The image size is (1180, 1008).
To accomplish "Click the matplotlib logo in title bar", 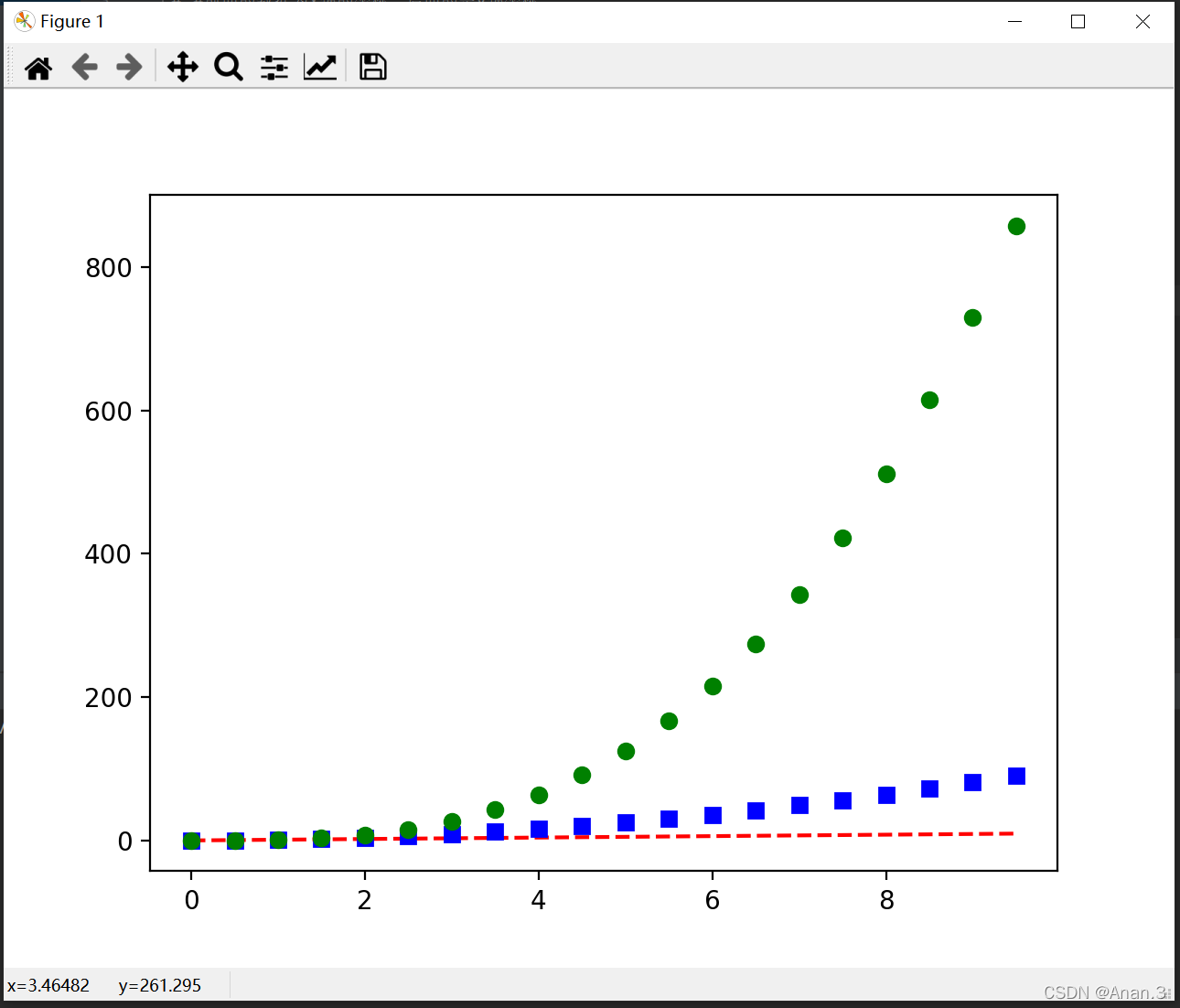I will [x=24, y=21].
